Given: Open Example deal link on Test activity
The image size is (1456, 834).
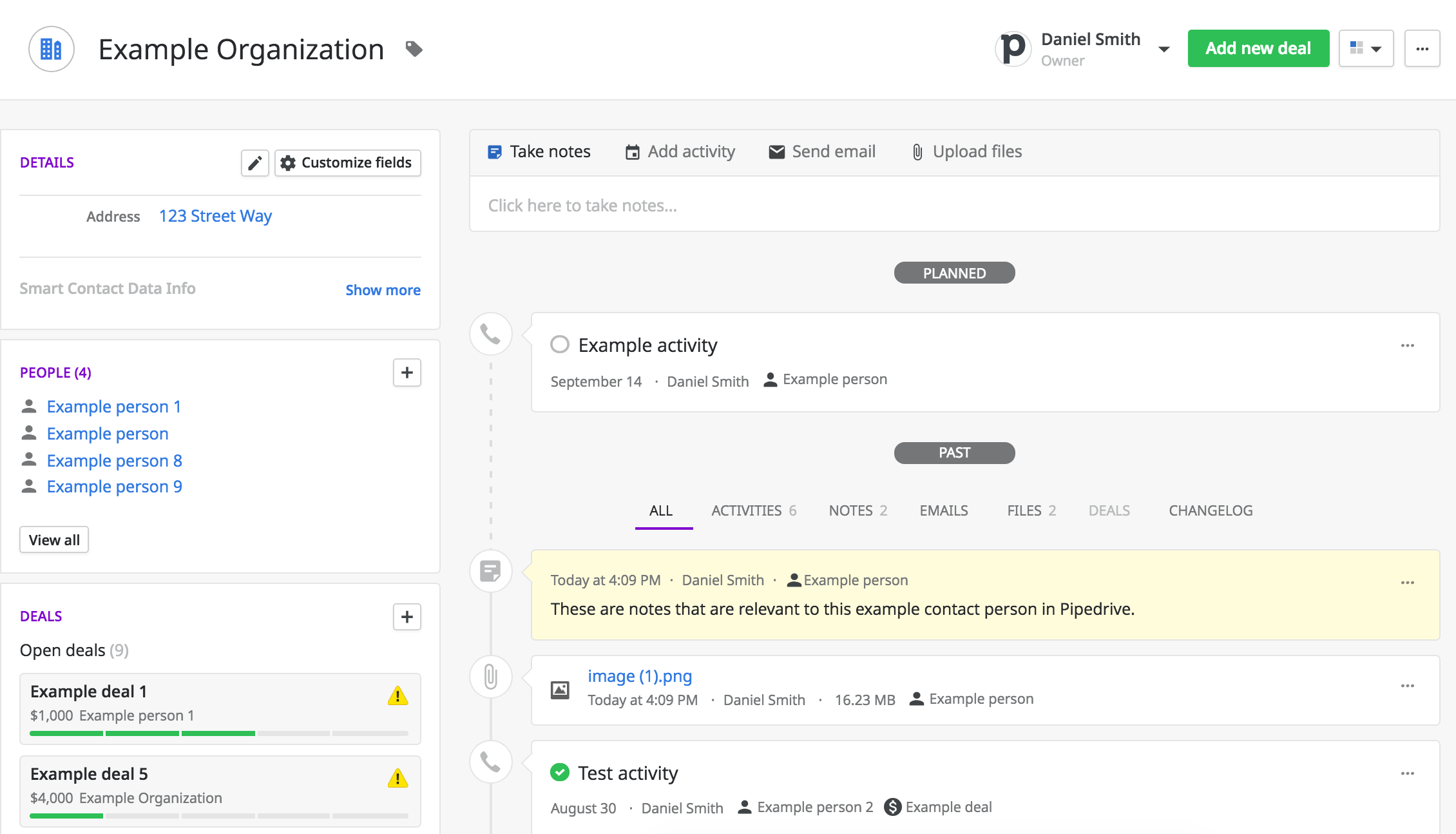Looking at the screenshot, I should point(948,808).
